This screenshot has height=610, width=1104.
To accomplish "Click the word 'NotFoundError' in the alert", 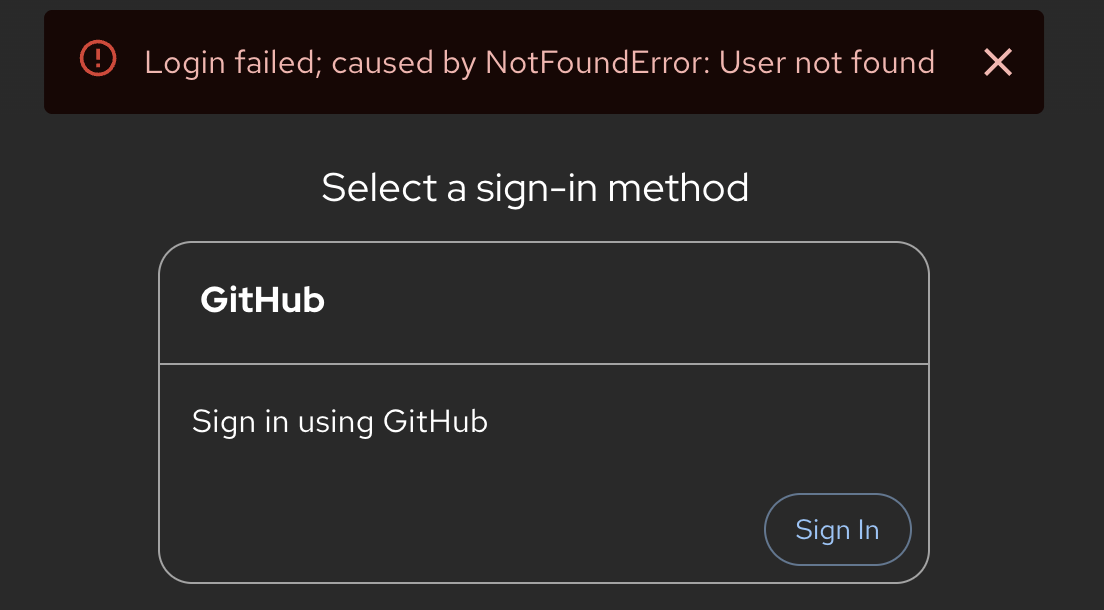I will 598,63.
